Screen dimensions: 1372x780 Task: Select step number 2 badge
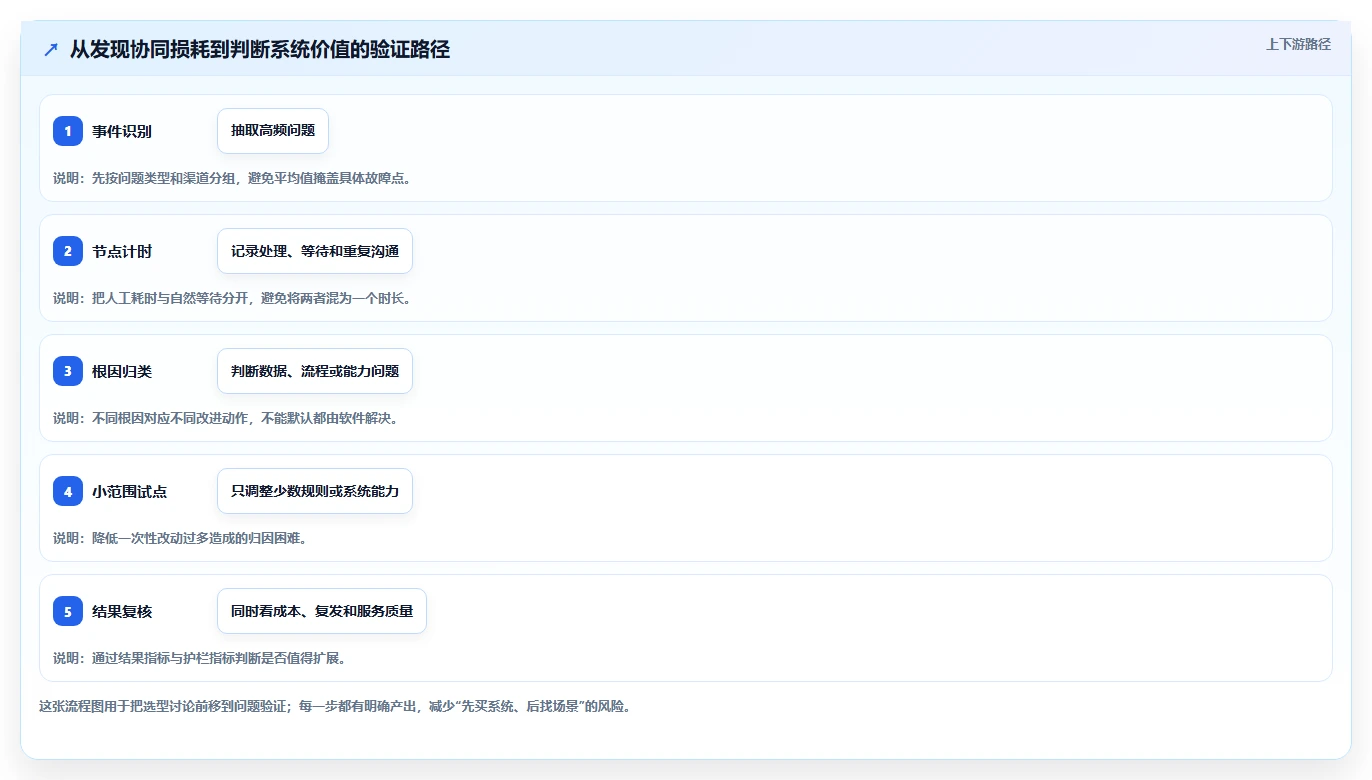[x=68, y=251]
